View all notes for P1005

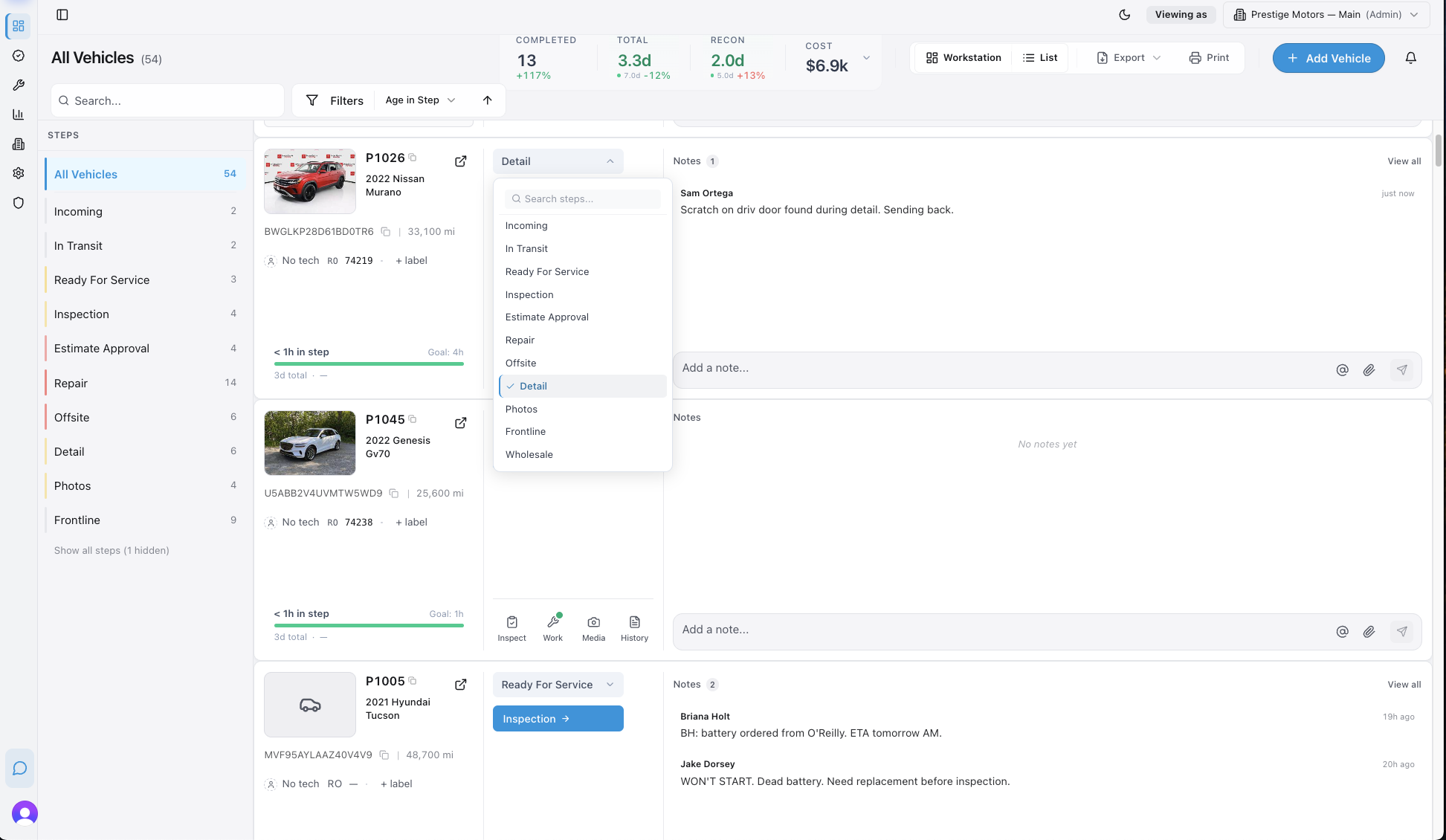pyautogui.click(x=1404, y=685)
